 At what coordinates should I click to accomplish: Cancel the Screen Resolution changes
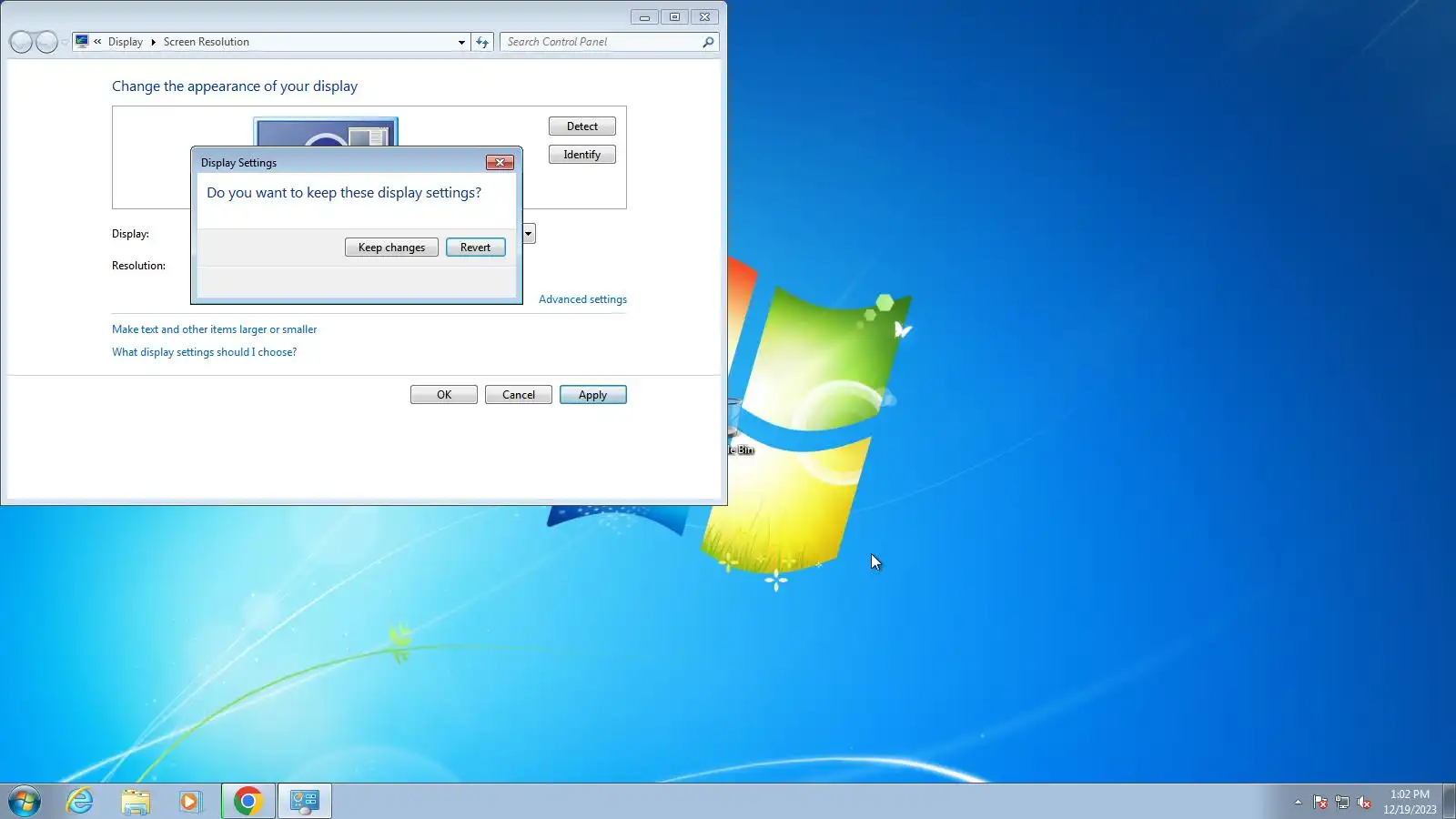pos(519,395)
